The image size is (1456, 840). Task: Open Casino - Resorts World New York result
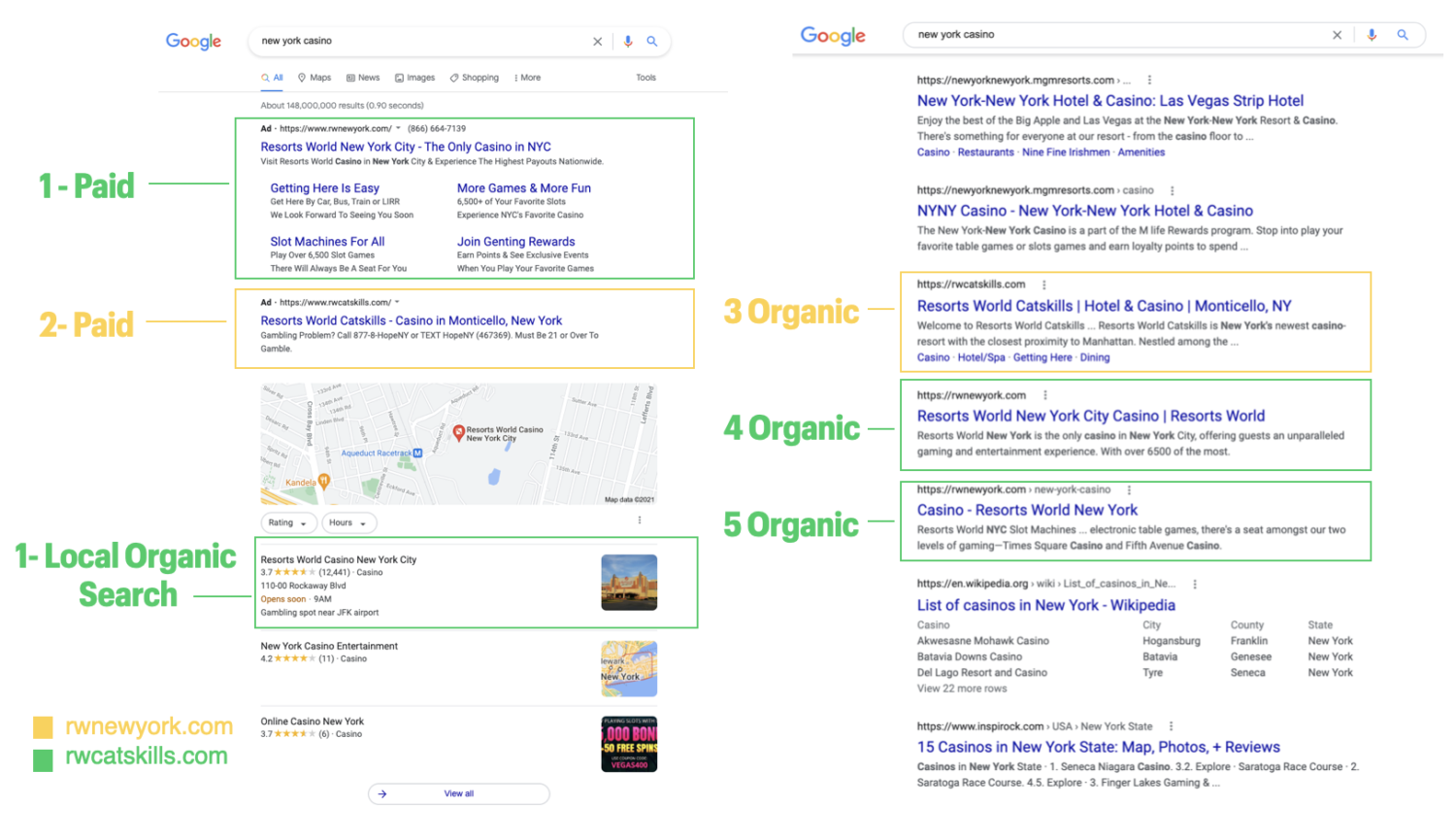(1027, 510)
